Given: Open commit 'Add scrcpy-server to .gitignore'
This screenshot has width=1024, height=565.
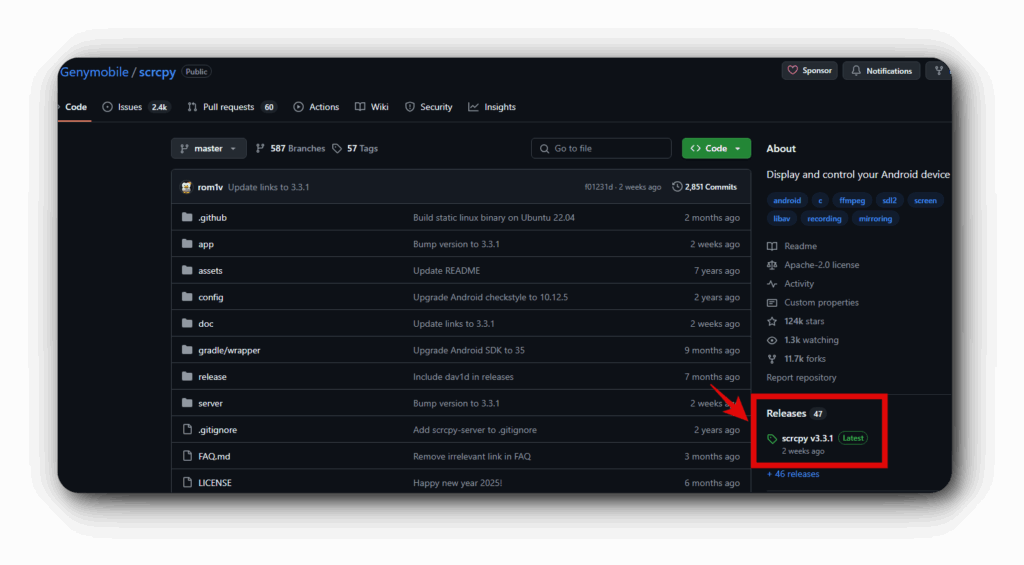Looking at the screenshot, I should coord(475,430).
